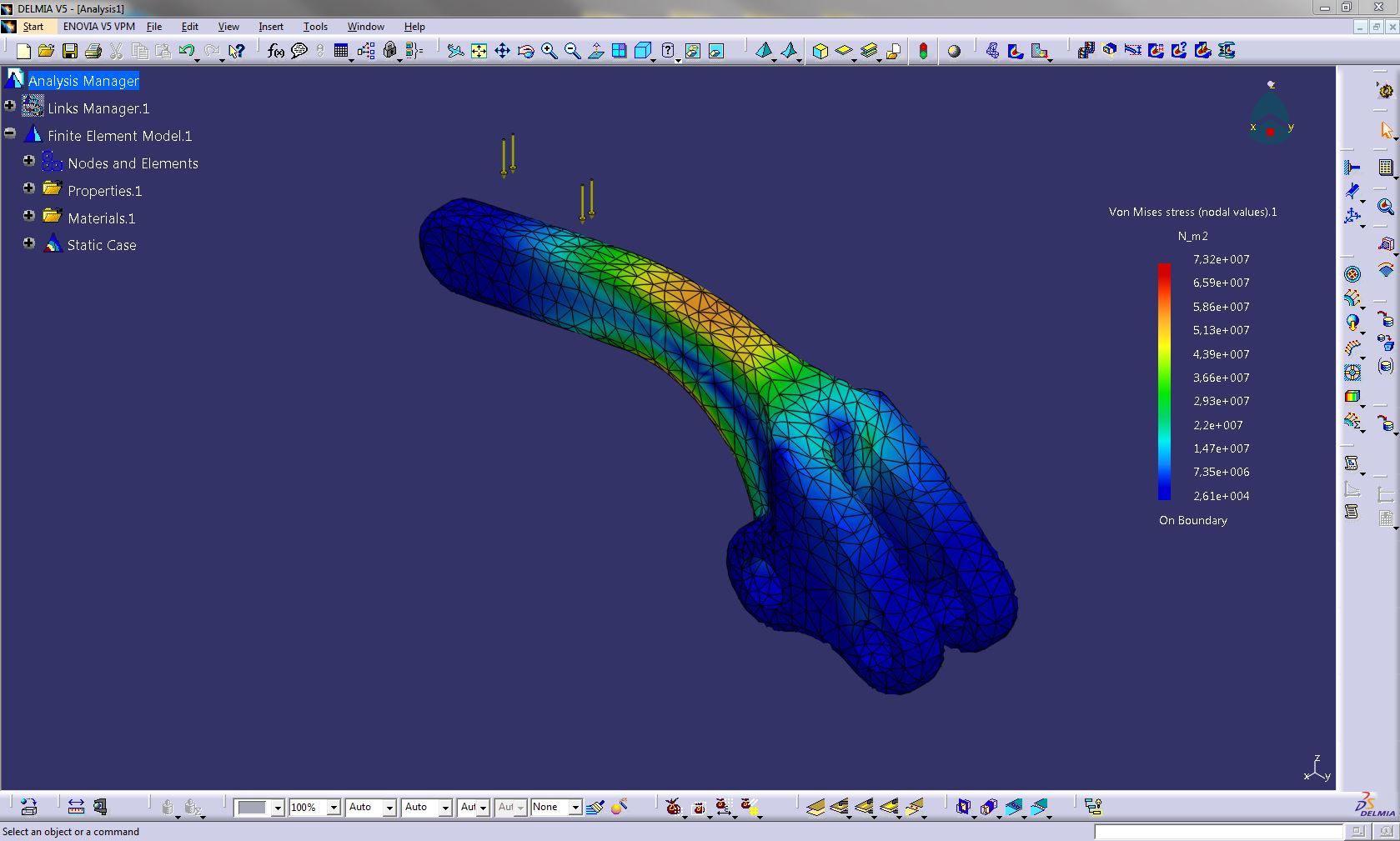The width and height of the screenshot is (1400, 841).
Task: Fit All In the view
Action: point(479,52)
